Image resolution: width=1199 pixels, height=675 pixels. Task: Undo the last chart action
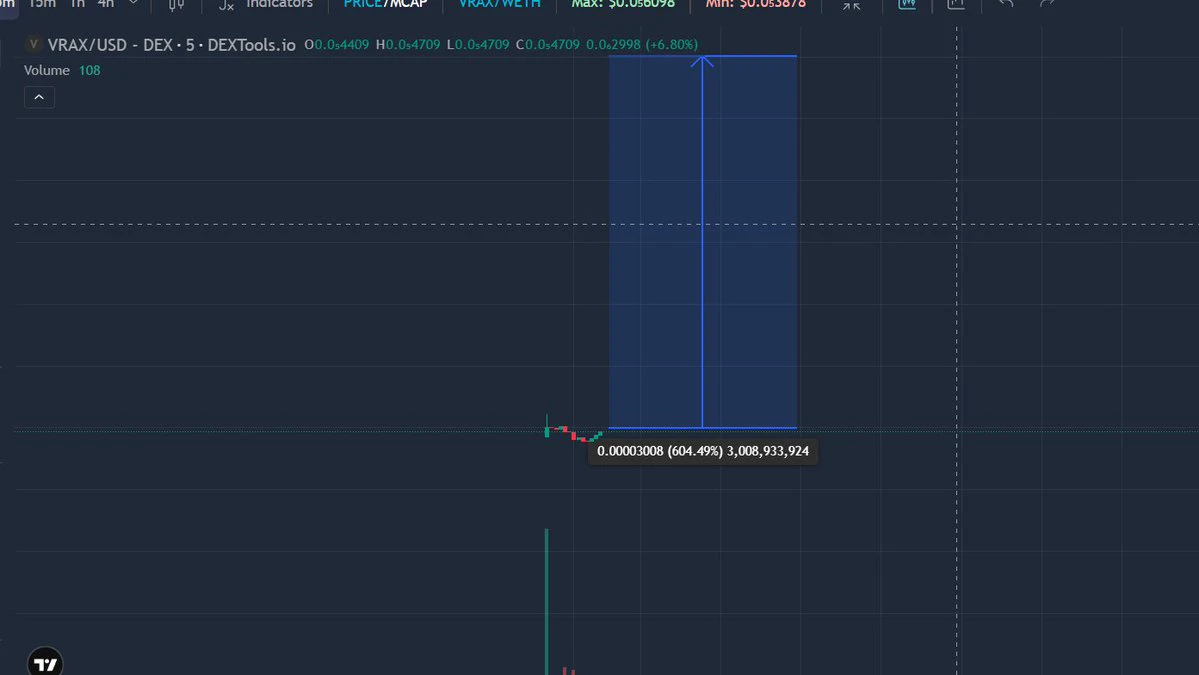click(1006, 4)
